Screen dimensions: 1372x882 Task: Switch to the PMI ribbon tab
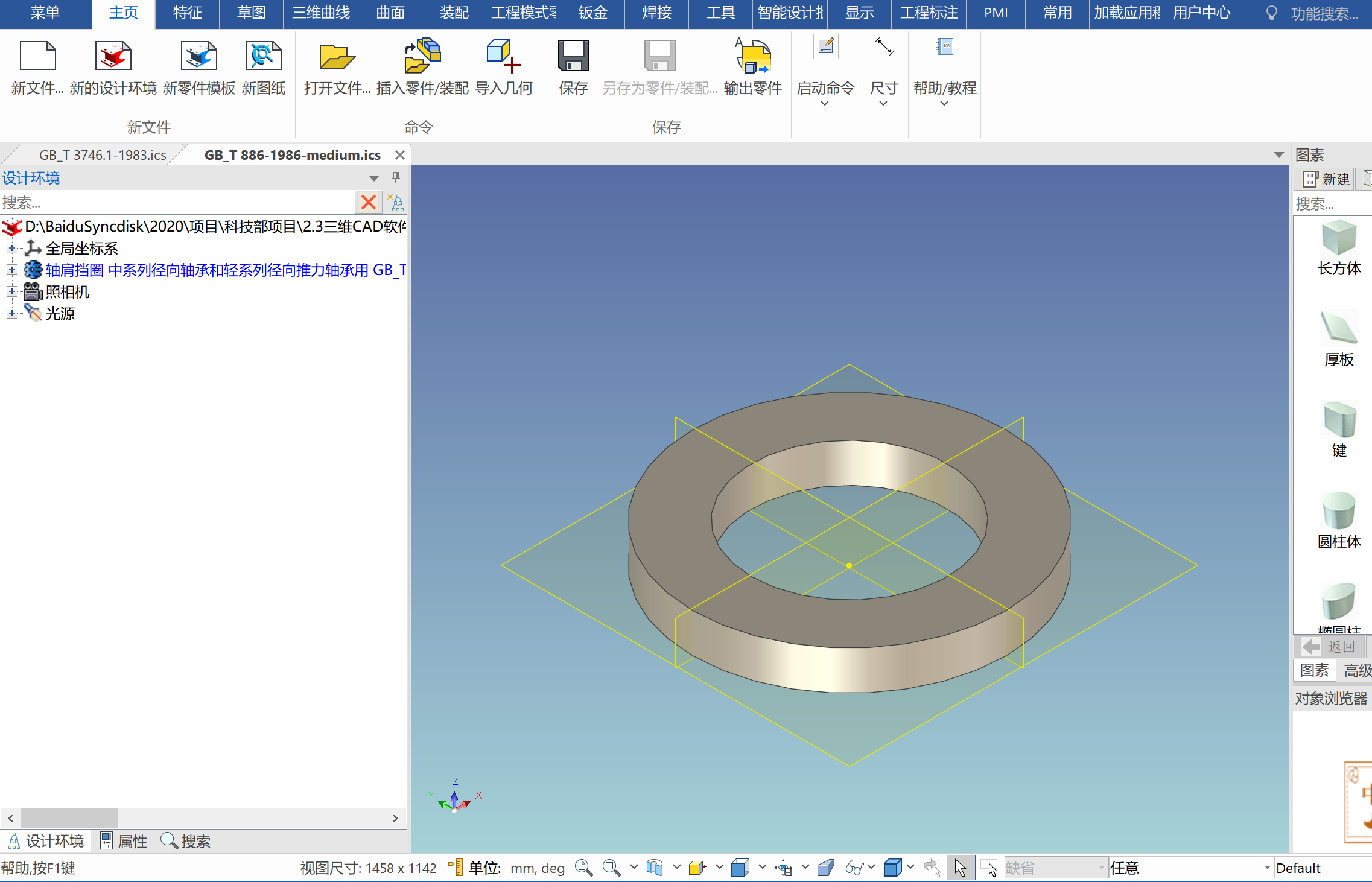point(996,13)
